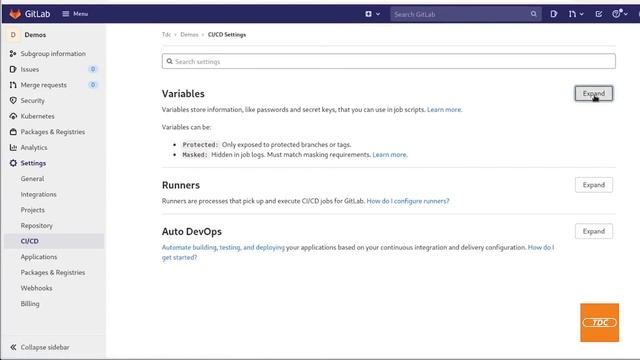Click the Runners heading

pos(181,185)
